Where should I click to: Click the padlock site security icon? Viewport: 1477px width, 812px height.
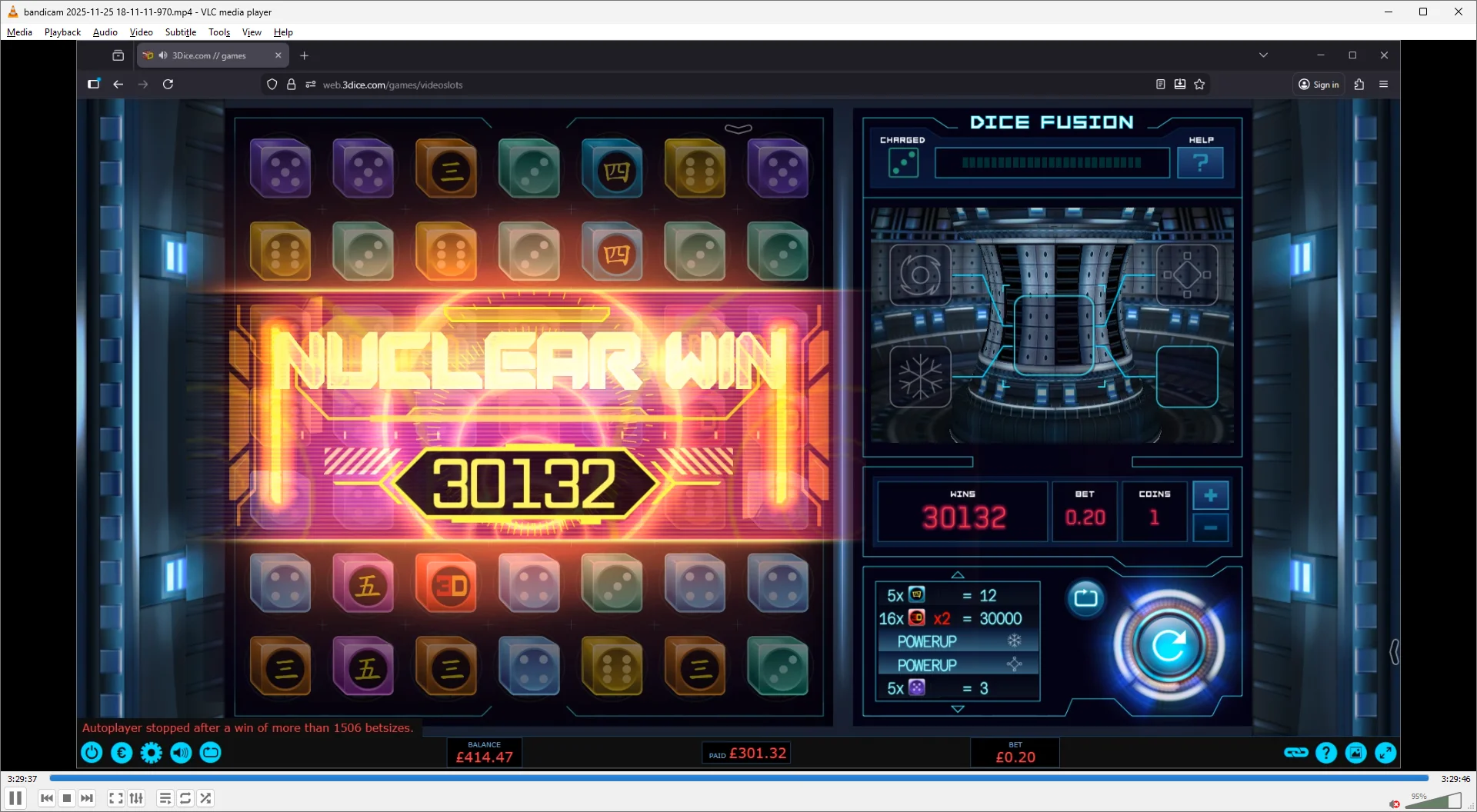click(x=292, y=85)
